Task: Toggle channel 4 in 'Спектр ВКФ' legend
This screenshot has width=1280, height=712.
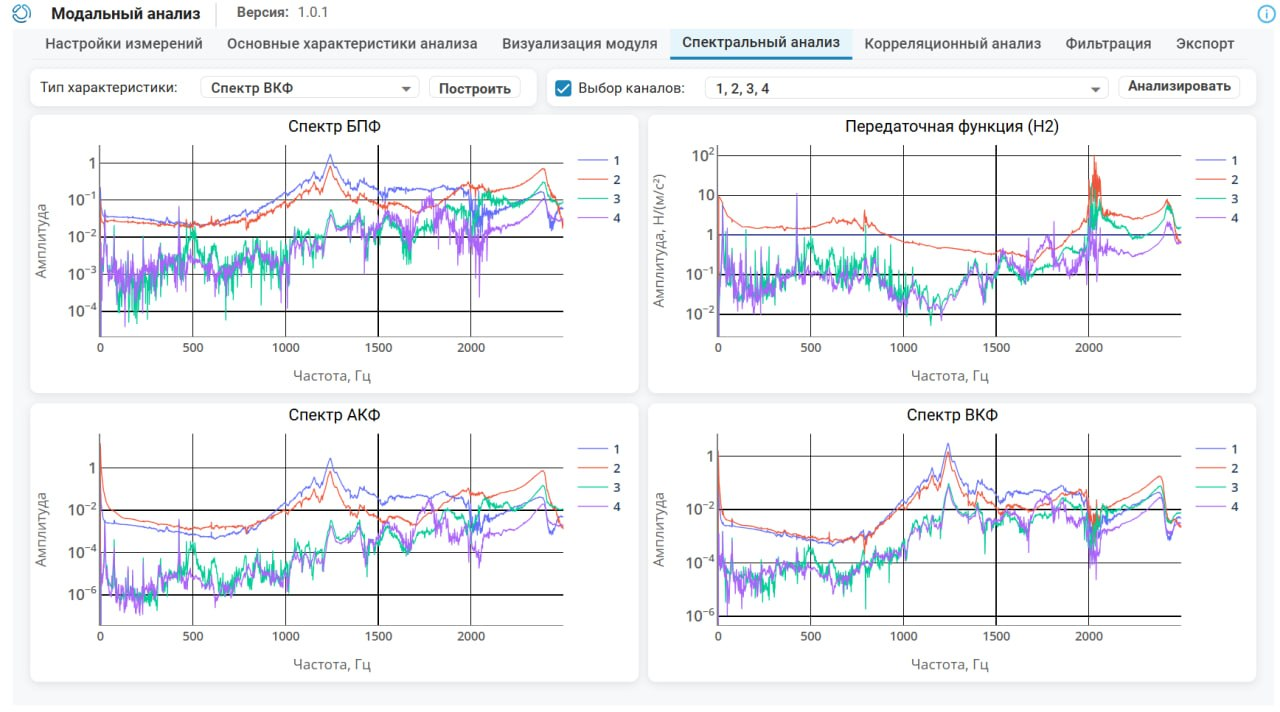Action: pyautogui.click(x=1218, y=506)
